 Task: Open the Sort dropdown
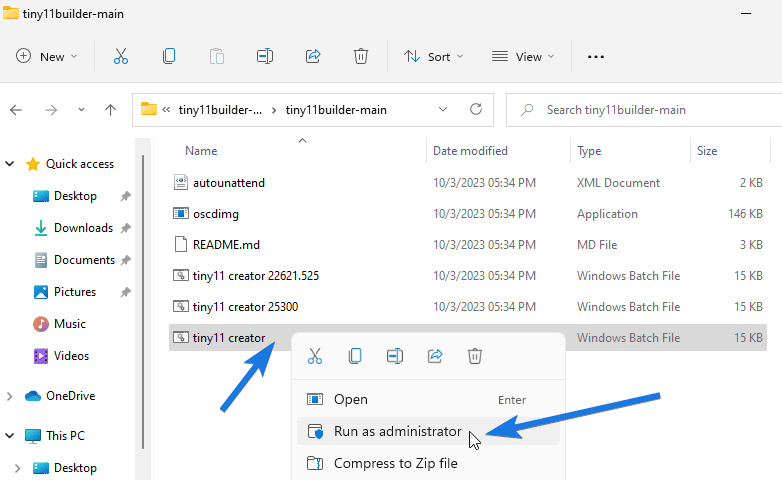(x=433, y=56)
